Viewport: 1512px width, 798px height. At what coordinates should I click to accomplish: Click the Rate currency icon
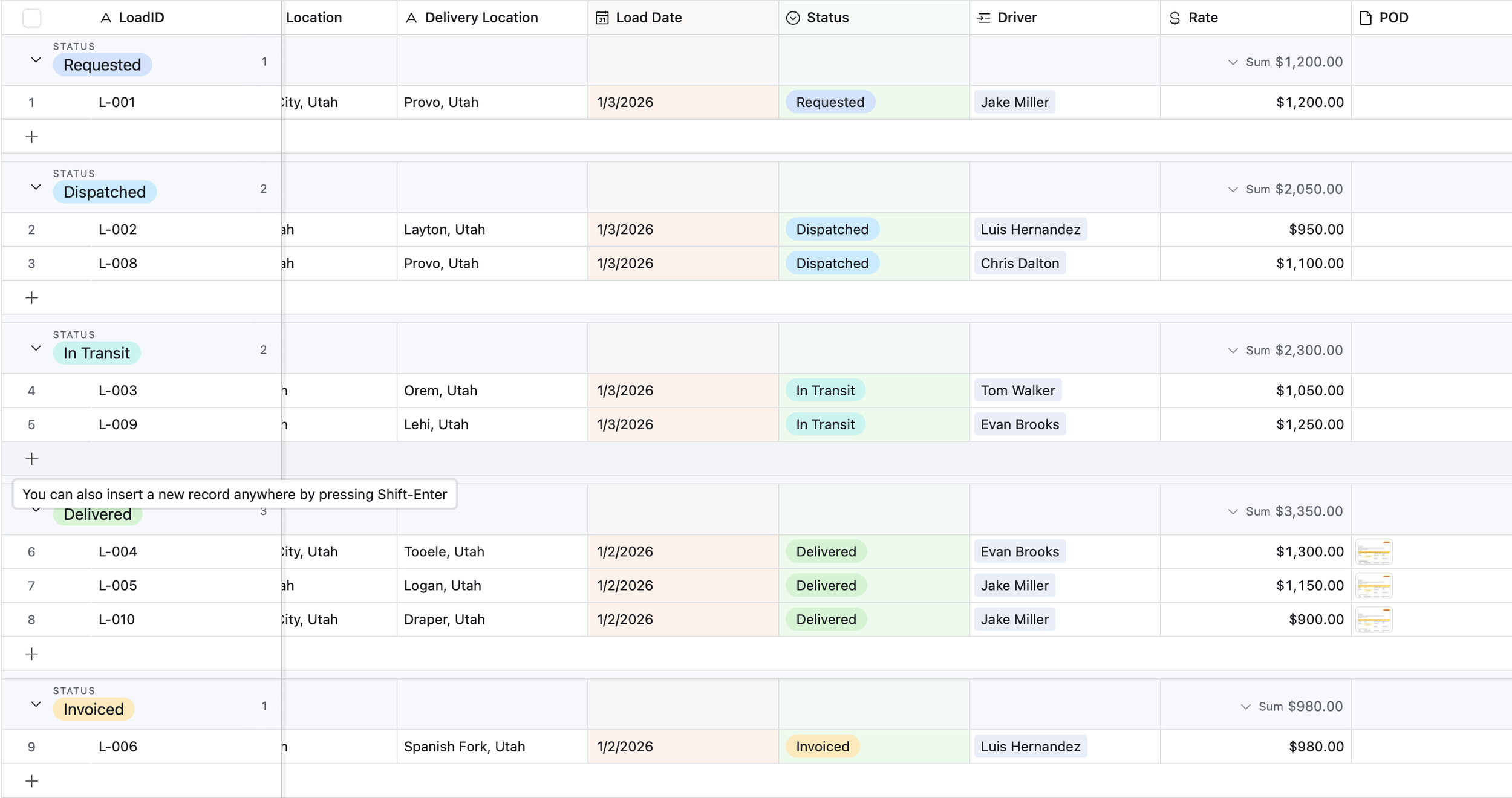1175,18
